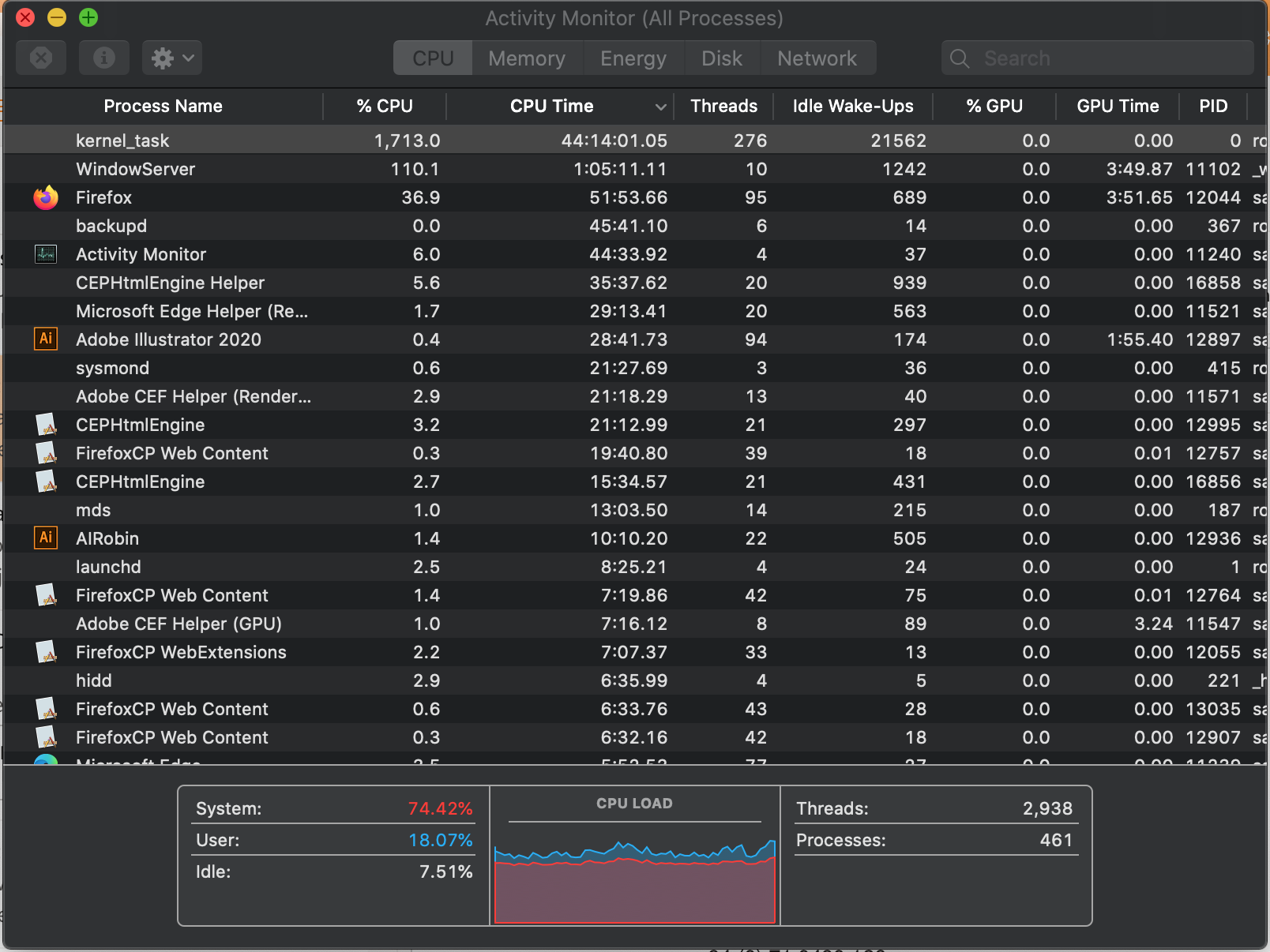This screenshot has height=952, width=1270.
Task: Click icon of FirefoxCP Web Content PID 12907
Action: tap(46, 737)
